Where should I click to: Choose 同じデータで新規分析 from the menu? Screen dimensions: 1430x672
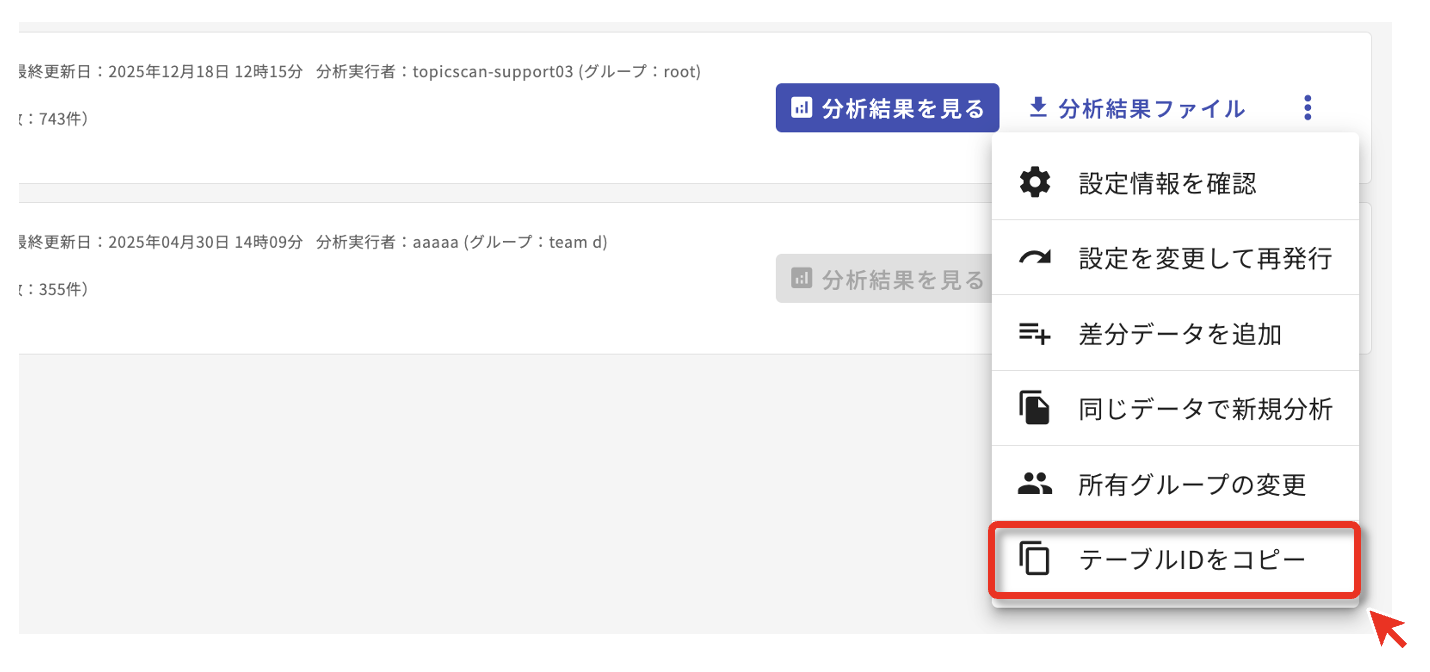1205,408
